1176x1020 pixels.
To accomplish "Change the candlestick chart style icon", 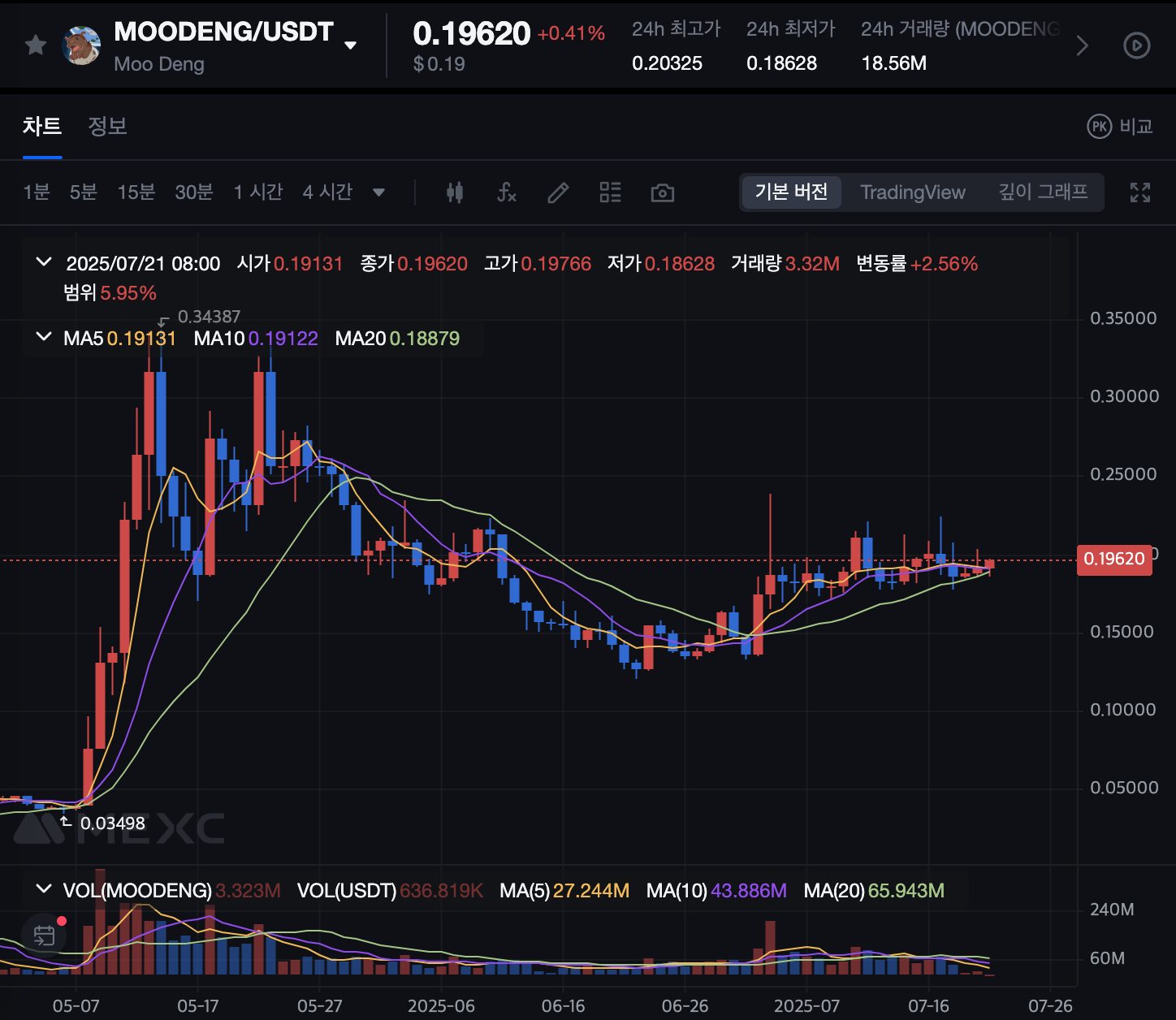I will (455, 192).
